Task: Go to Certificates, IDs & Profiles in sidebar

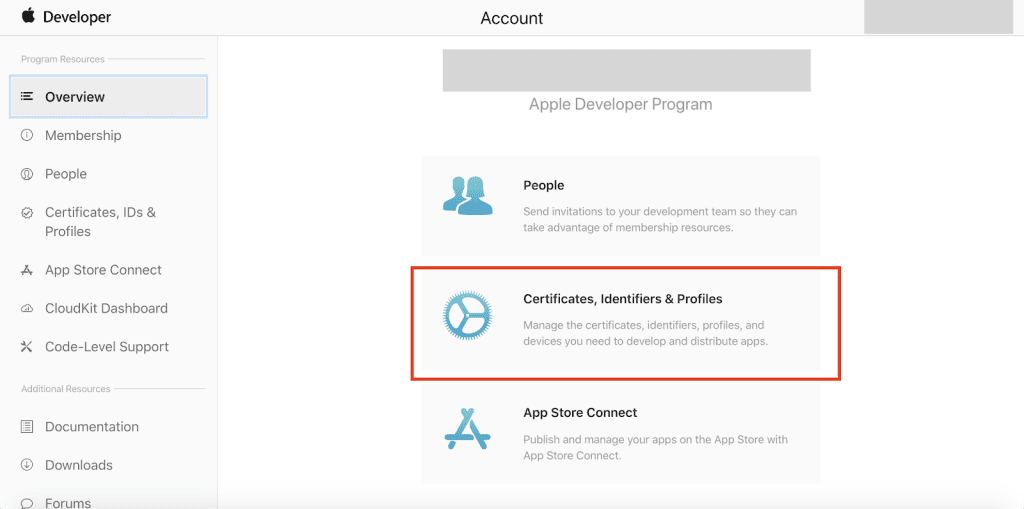Action: pos(101,222)
